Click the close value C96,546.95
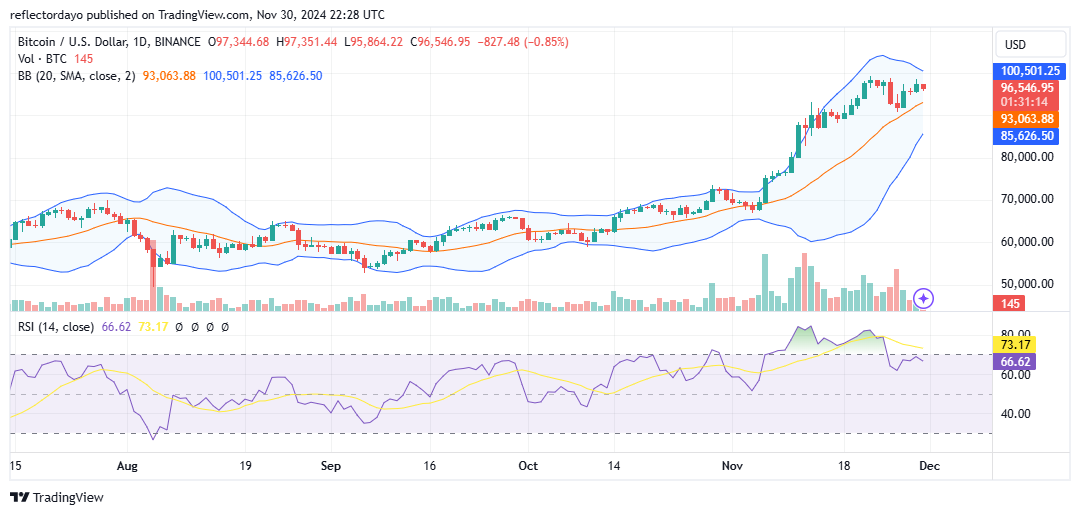The image size is (1080, 515). (440, 42)
